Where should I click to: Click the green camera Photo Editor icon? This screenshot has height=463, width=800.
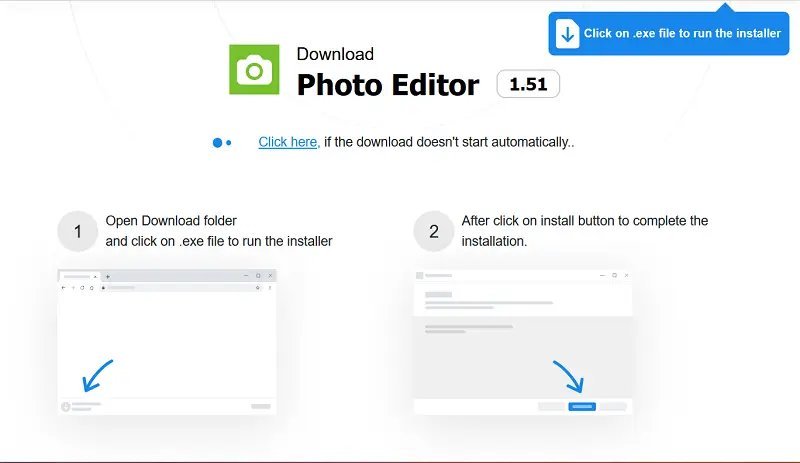click(254, 70)
